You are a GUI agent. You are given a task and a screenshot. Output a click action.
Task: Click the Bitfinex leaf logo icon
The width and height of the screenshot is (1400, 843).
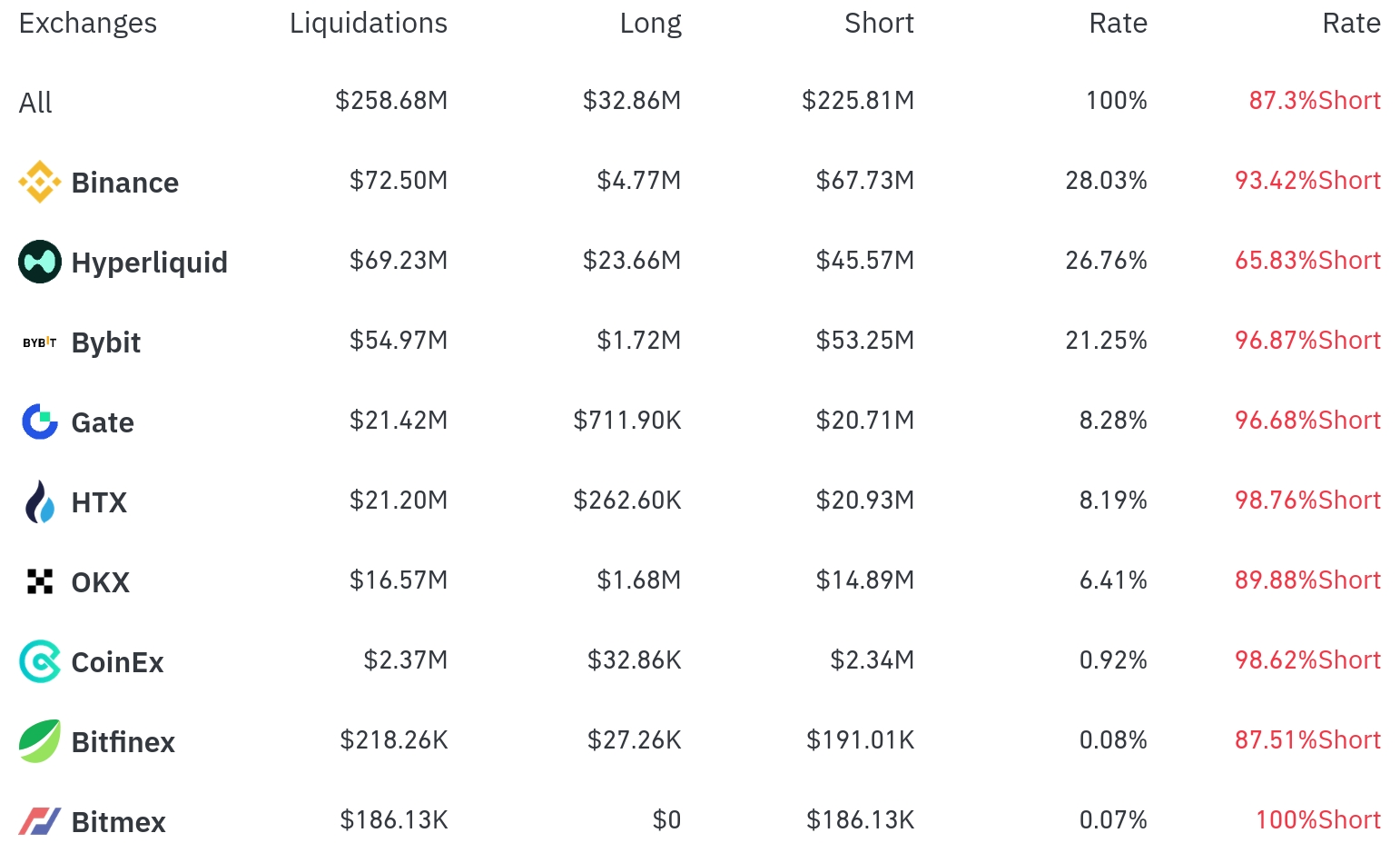tap(40, 741)
